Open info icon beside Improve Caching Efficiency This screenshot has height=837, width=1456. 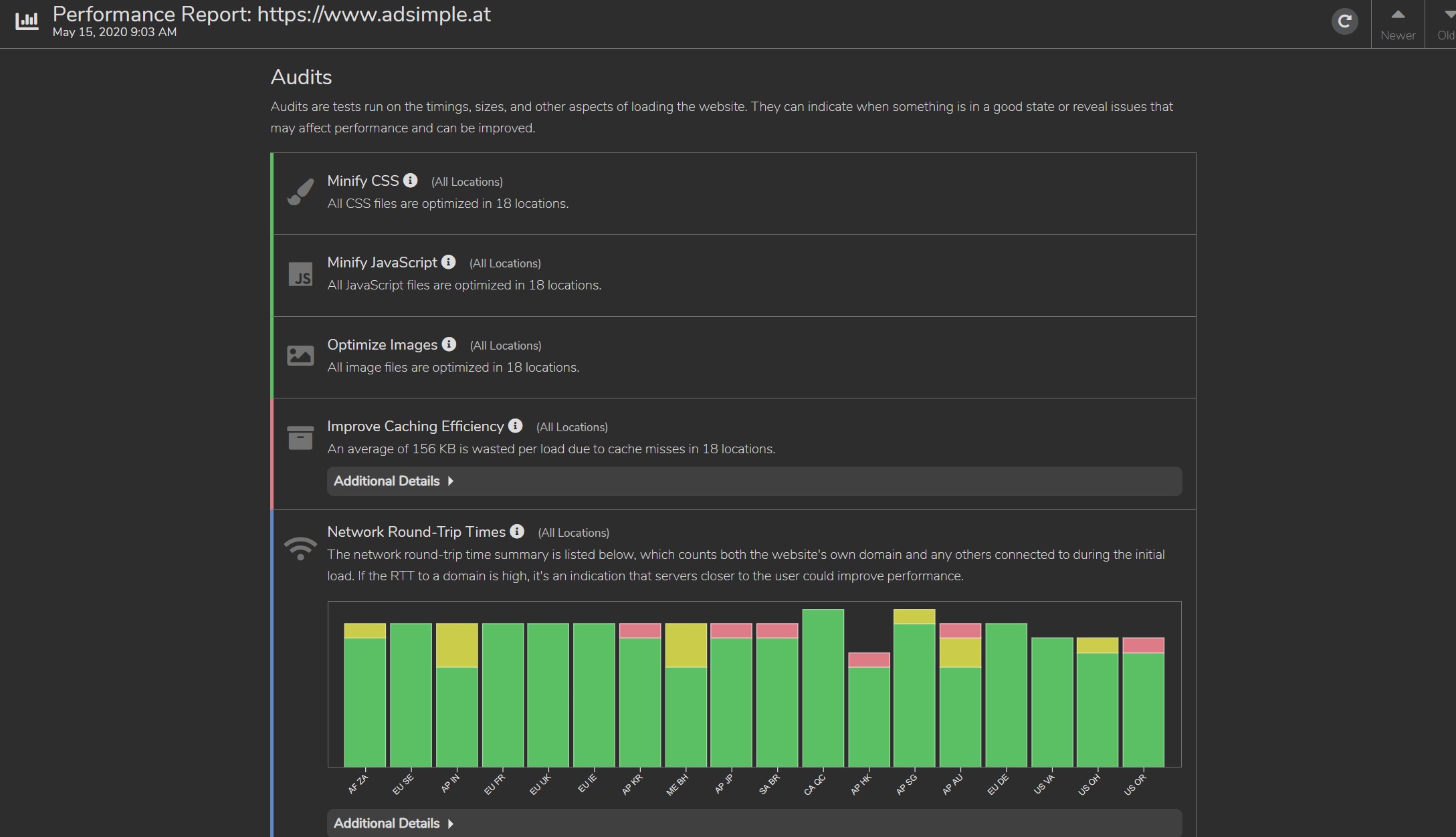pos(515,426)
